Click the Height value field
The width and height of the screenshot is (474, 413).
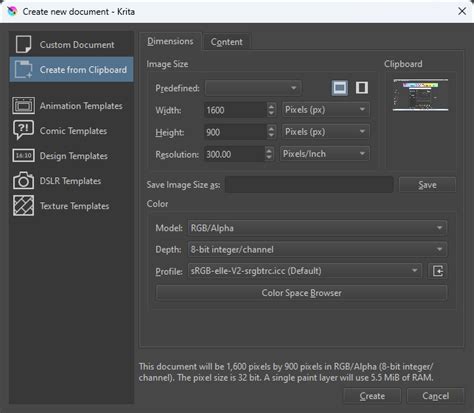(x=235, y=132)
